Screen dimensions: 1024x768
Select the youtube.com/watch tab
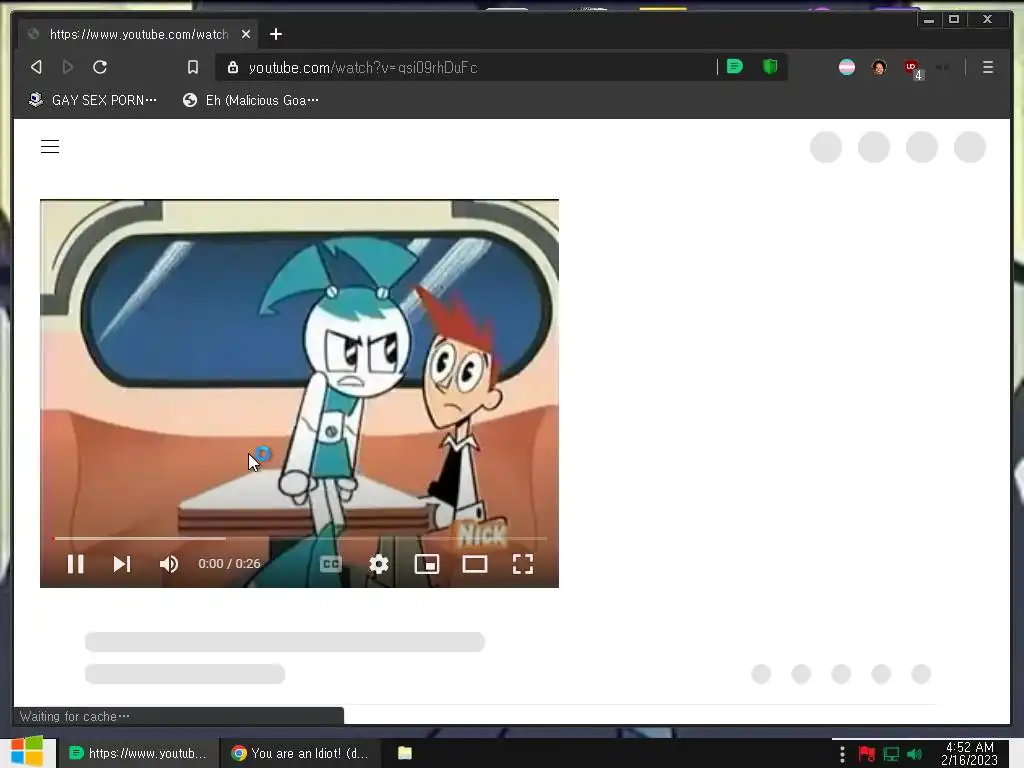(x=138, y=34)
